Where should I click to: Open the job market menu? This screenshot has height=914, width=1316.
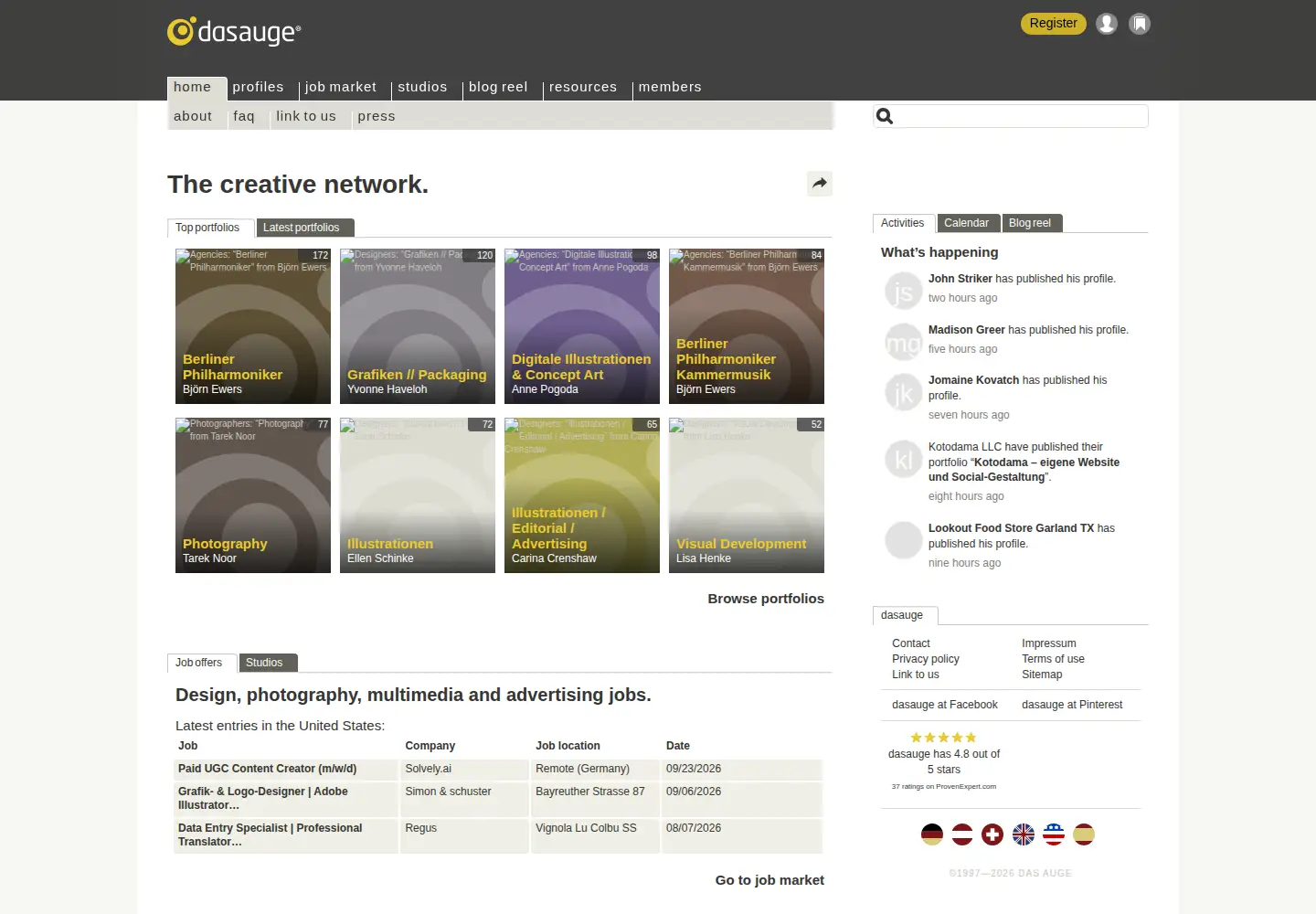[341, 87]
